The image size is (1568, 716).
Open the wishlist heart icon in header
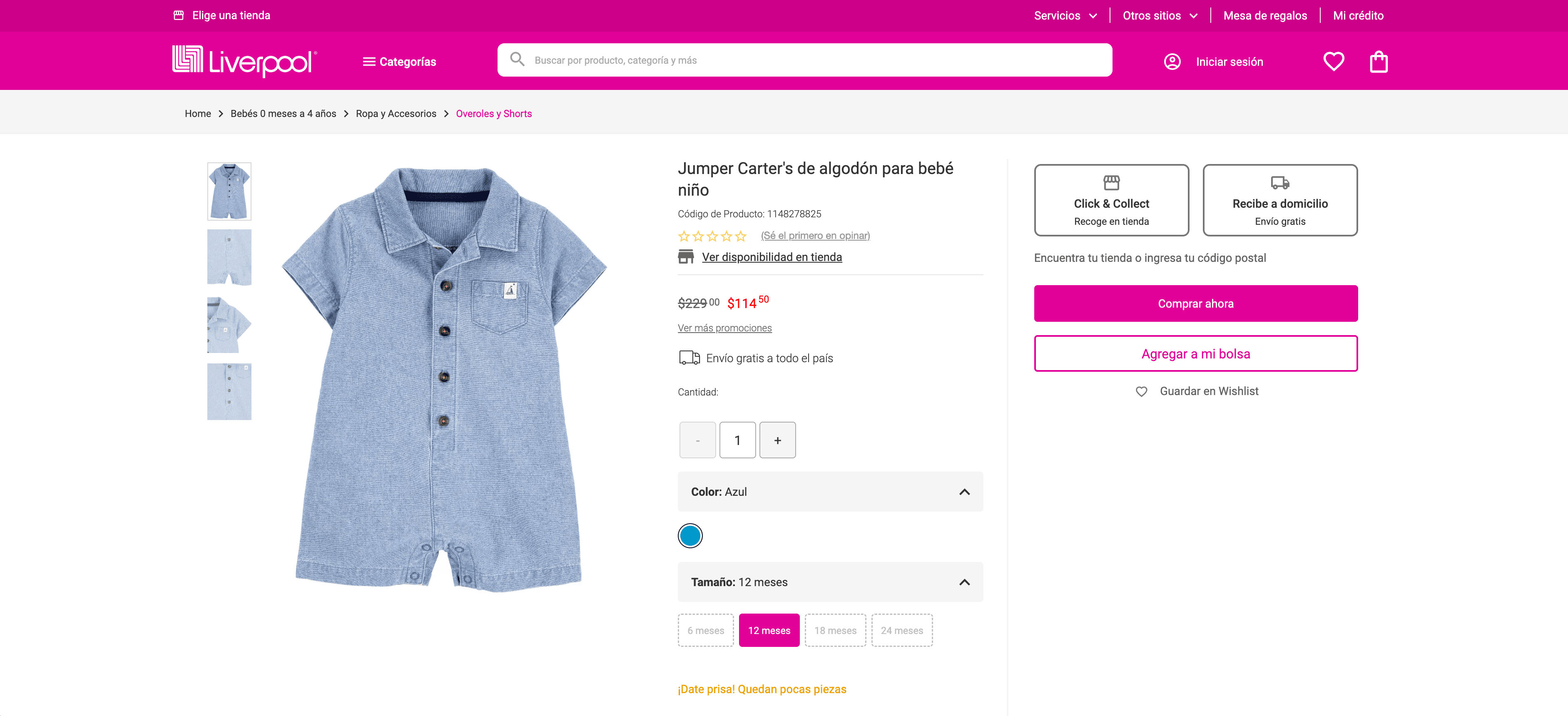click(1333, 62)
